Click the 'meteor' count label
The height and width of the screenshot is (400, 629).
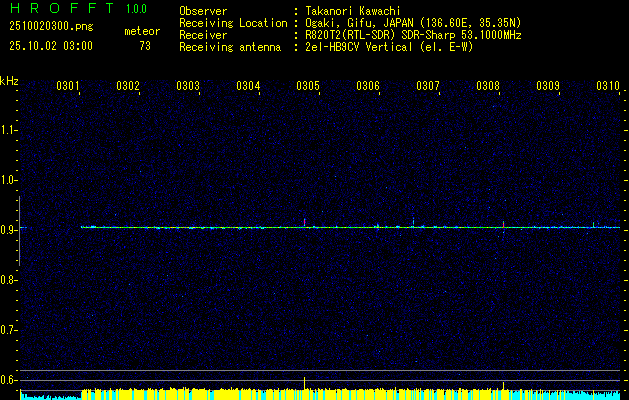click(142, 31)
